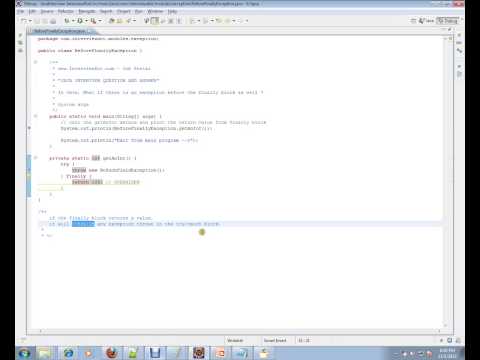Toggle the Mark Occurrences toolbar button
This screenshot has height=360, width=480.
[155, 21]
